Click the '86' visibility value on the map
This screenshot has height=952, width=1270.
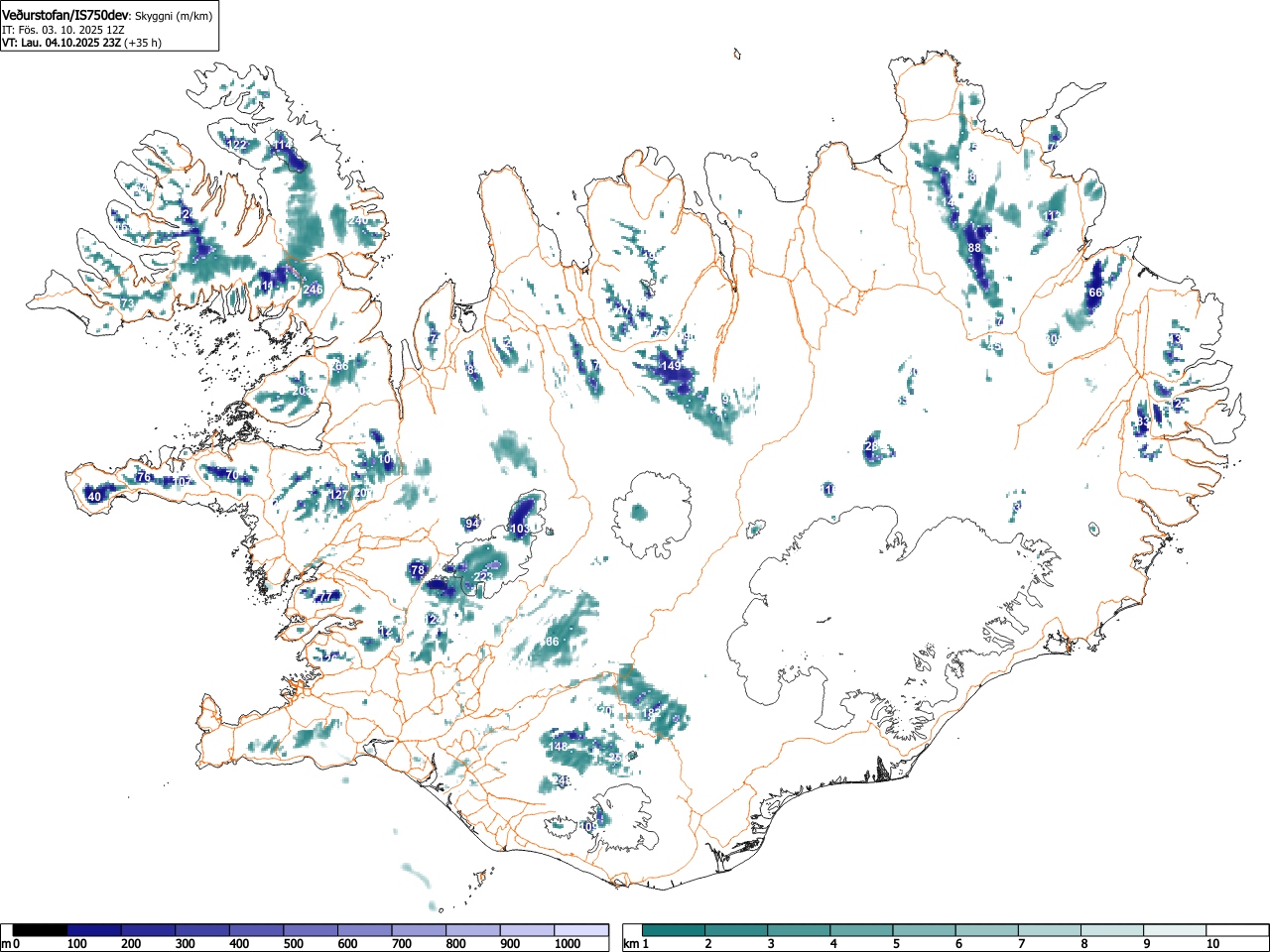pyautogui.click(x=553, y=642)
